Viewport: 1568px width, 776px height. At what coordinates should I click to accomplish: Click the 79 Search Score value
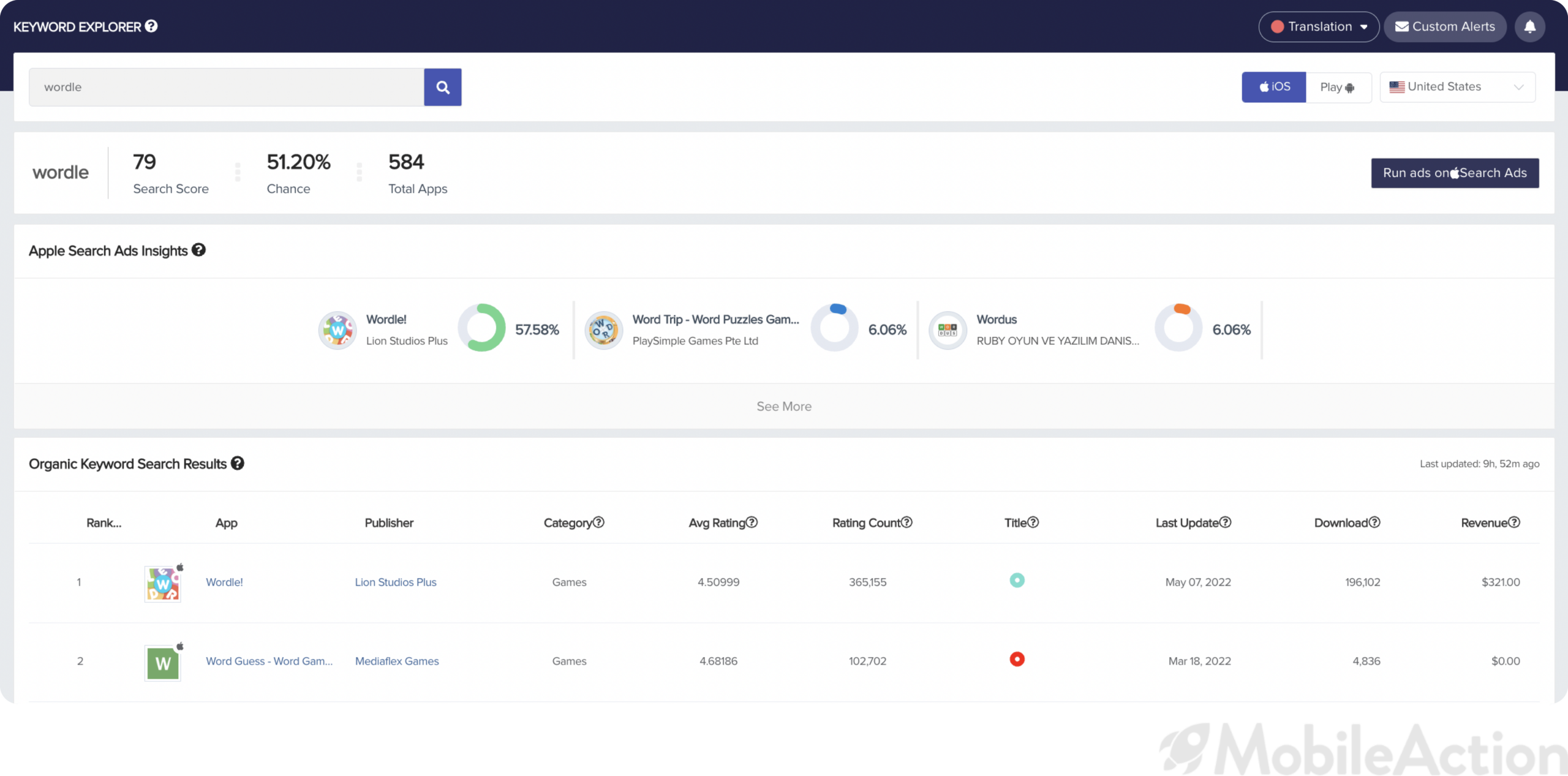[x=145, y=162]
